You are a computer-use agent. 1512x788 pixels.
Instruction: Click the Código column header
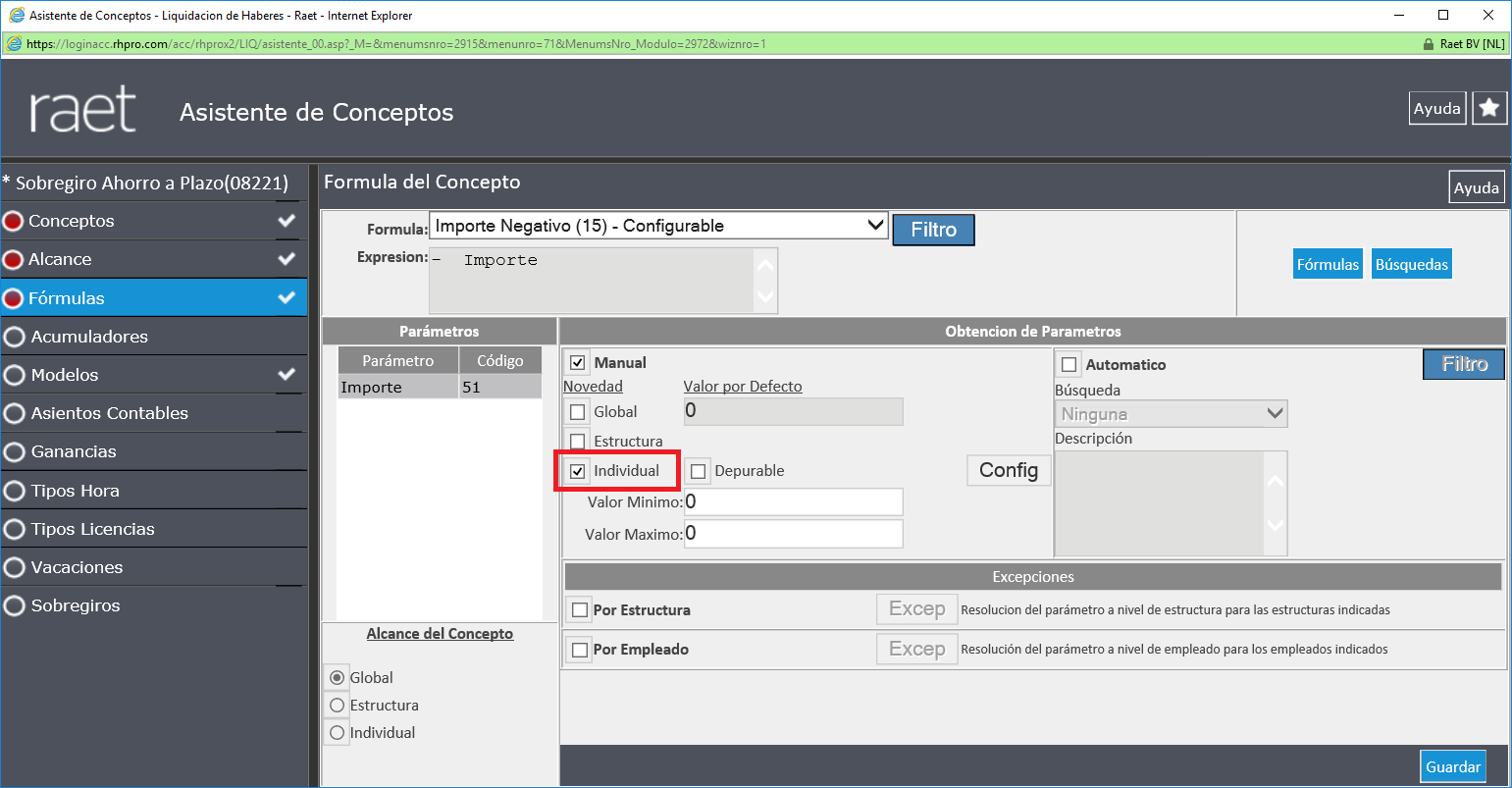point(500,361)
